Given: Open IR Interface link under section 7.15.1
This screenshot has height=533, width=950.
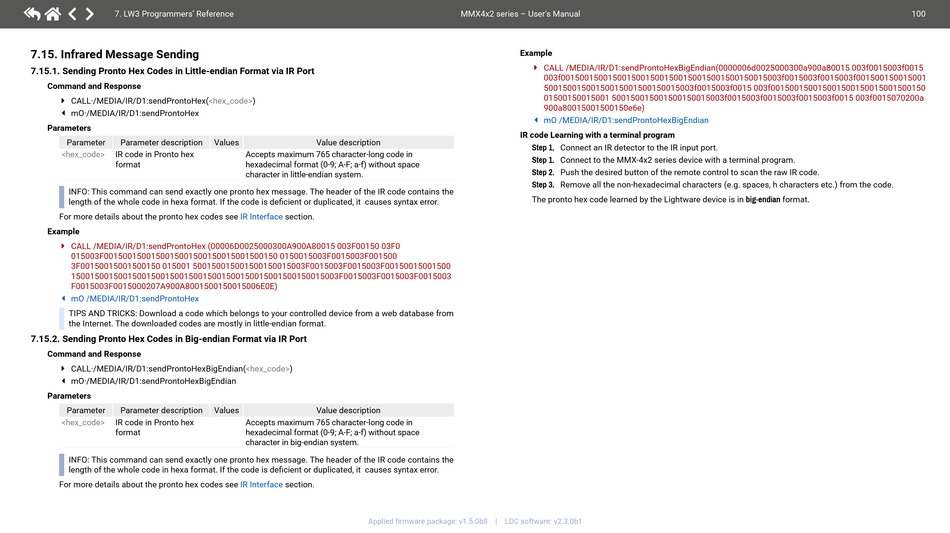Looking at the screenshot, I should click(261, 216).
